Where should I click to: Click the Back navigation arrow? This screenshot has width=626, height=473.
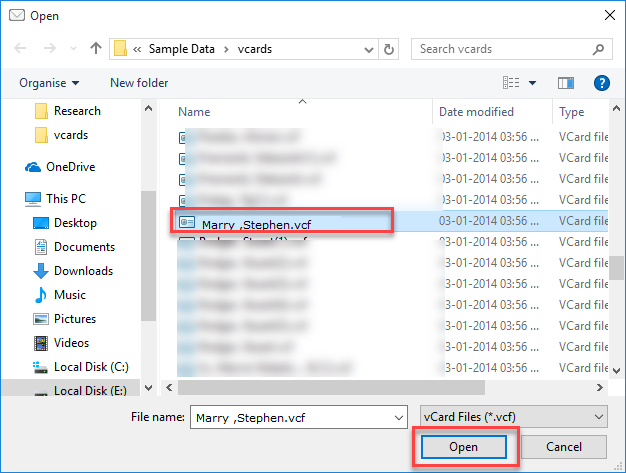(20, 49)
